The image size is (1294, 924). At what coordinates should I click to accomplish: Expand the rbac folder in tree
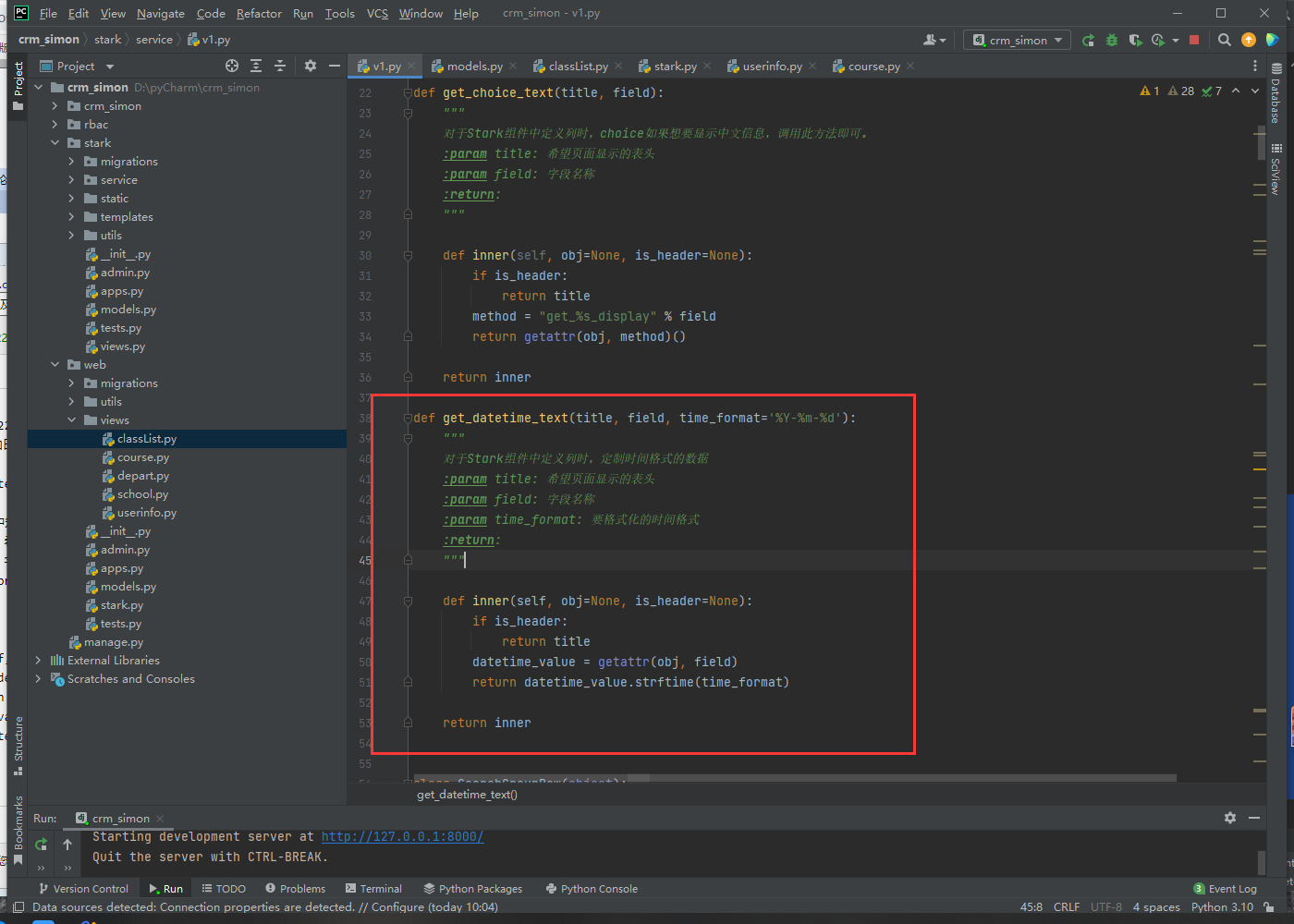coord(55,125)
